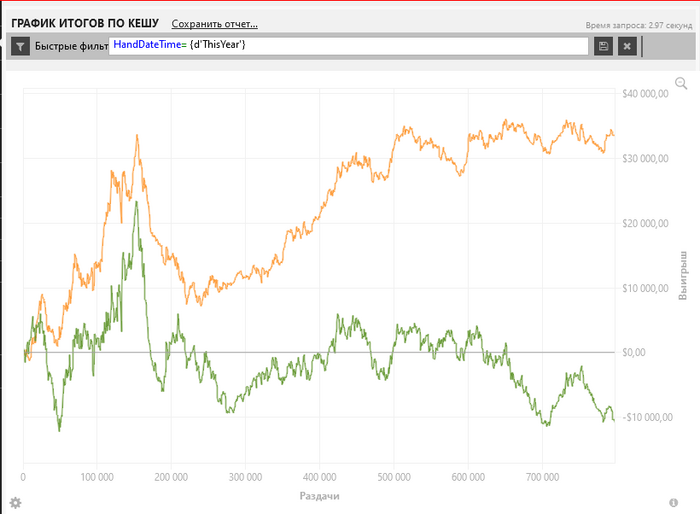Click the $30 000,00 axis label

pos(645,159)
